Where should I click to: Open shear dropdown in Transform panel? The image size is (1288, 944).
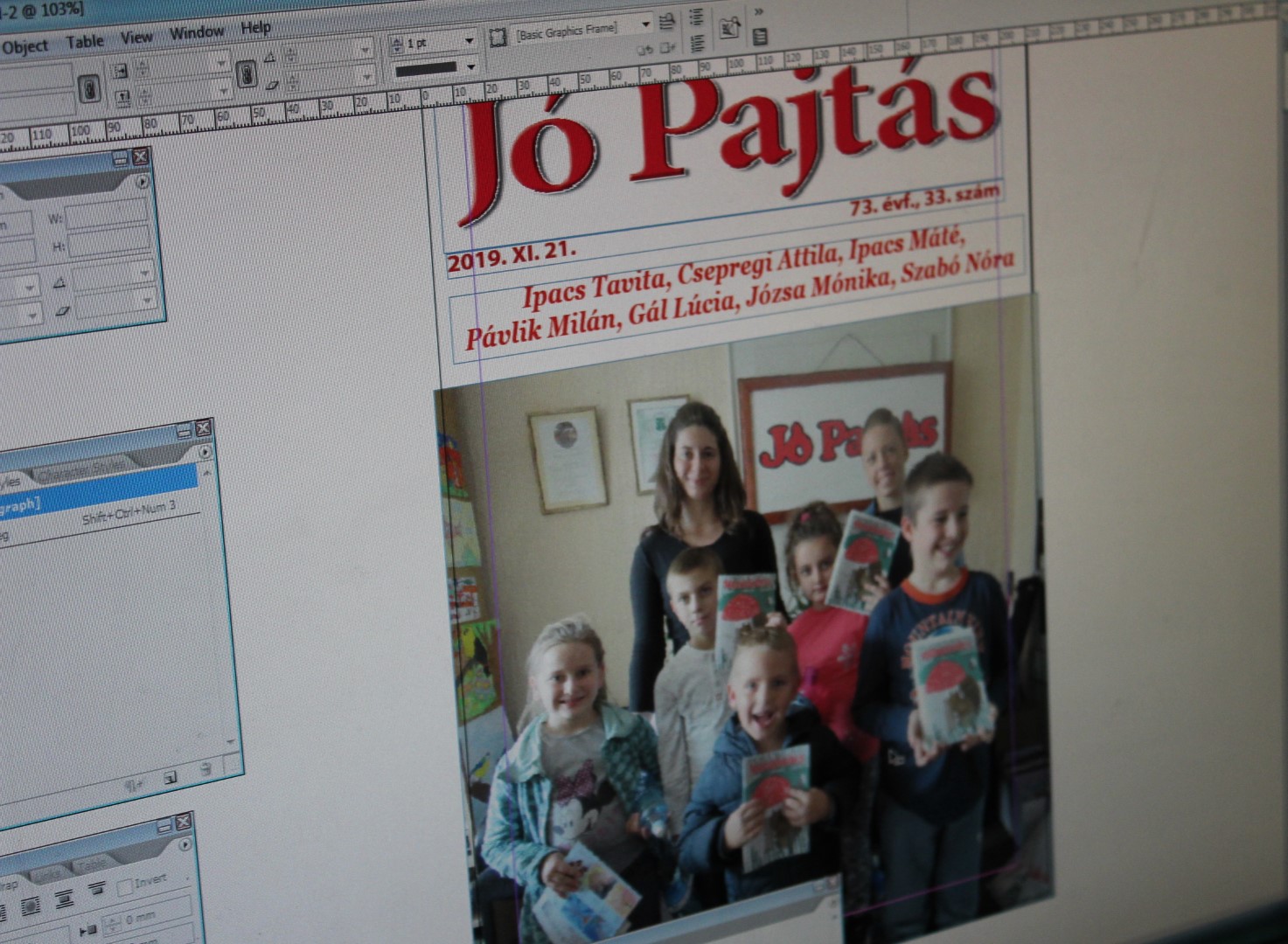click(x=148, y=302)
